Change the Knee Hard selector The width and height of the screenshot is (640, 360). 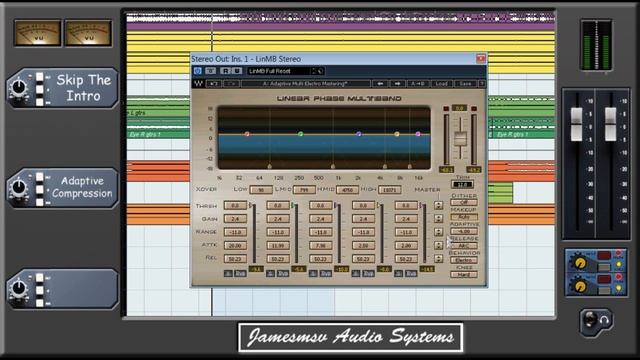click(464, 274)
